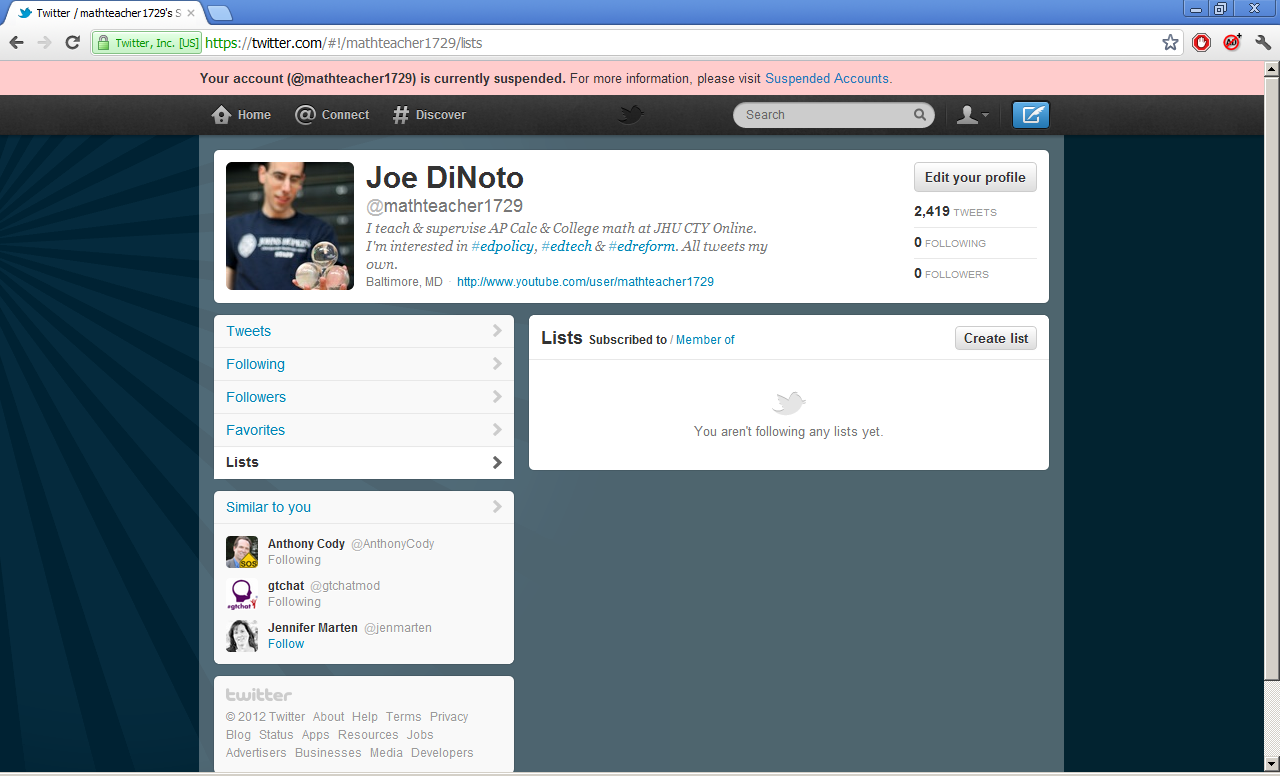Go to Home in Twitter navigation
Image resolution: width=1280 pixels, height=776 pixels.
pyautogui.click(x=241, y=115)
